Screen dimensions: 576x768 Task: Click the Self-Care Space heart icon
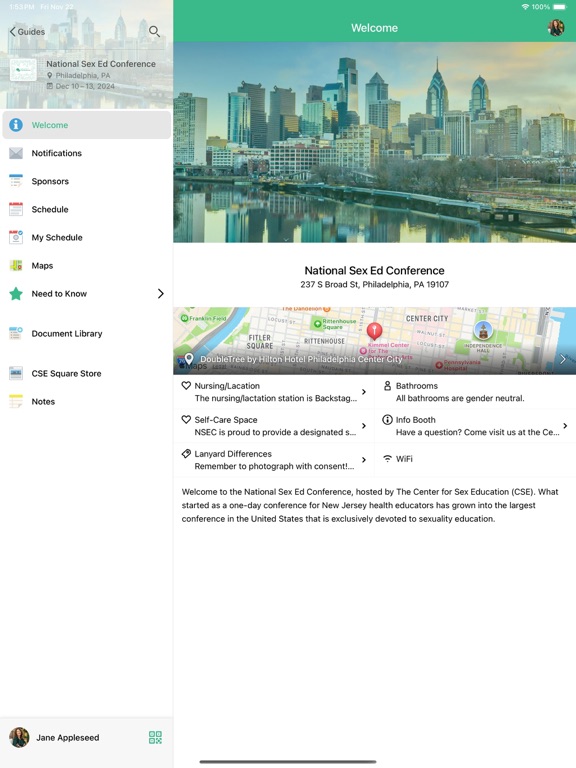point(186,419)
